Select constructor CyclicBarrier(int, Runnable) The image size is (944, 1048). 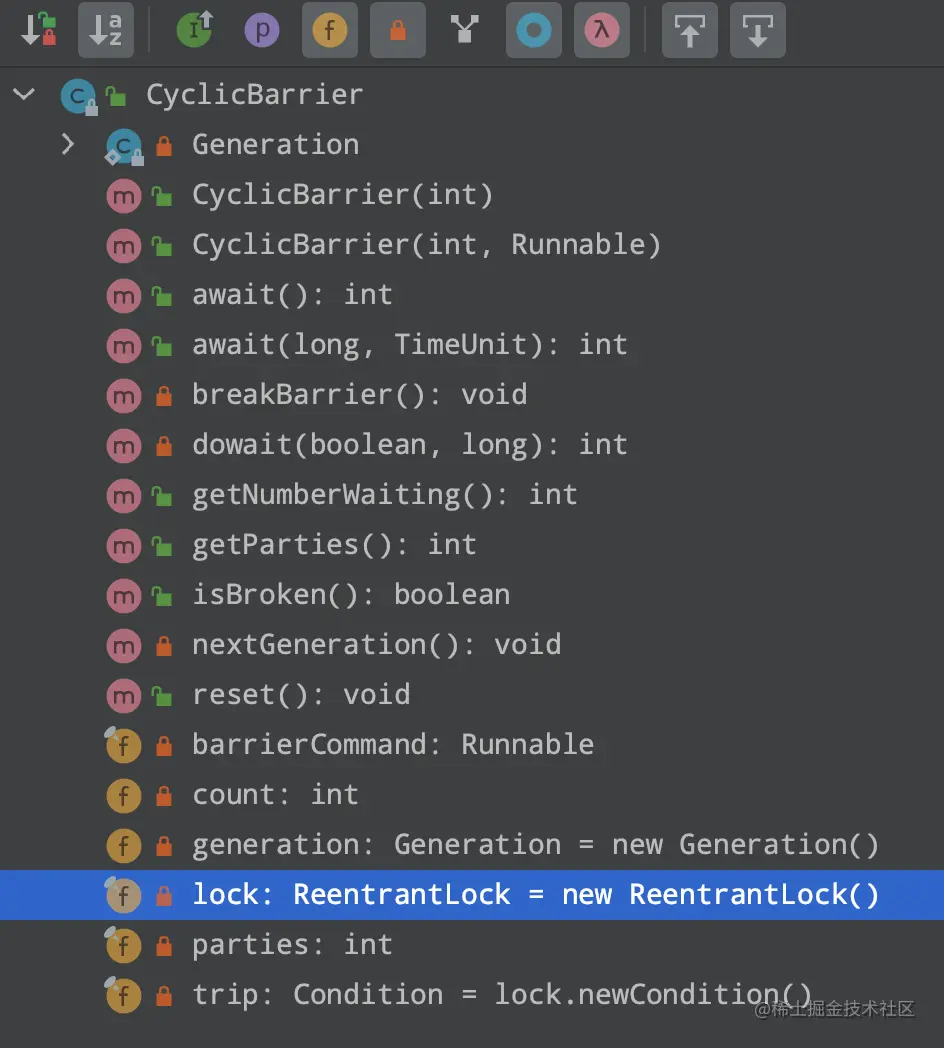(x=472, y=245)
